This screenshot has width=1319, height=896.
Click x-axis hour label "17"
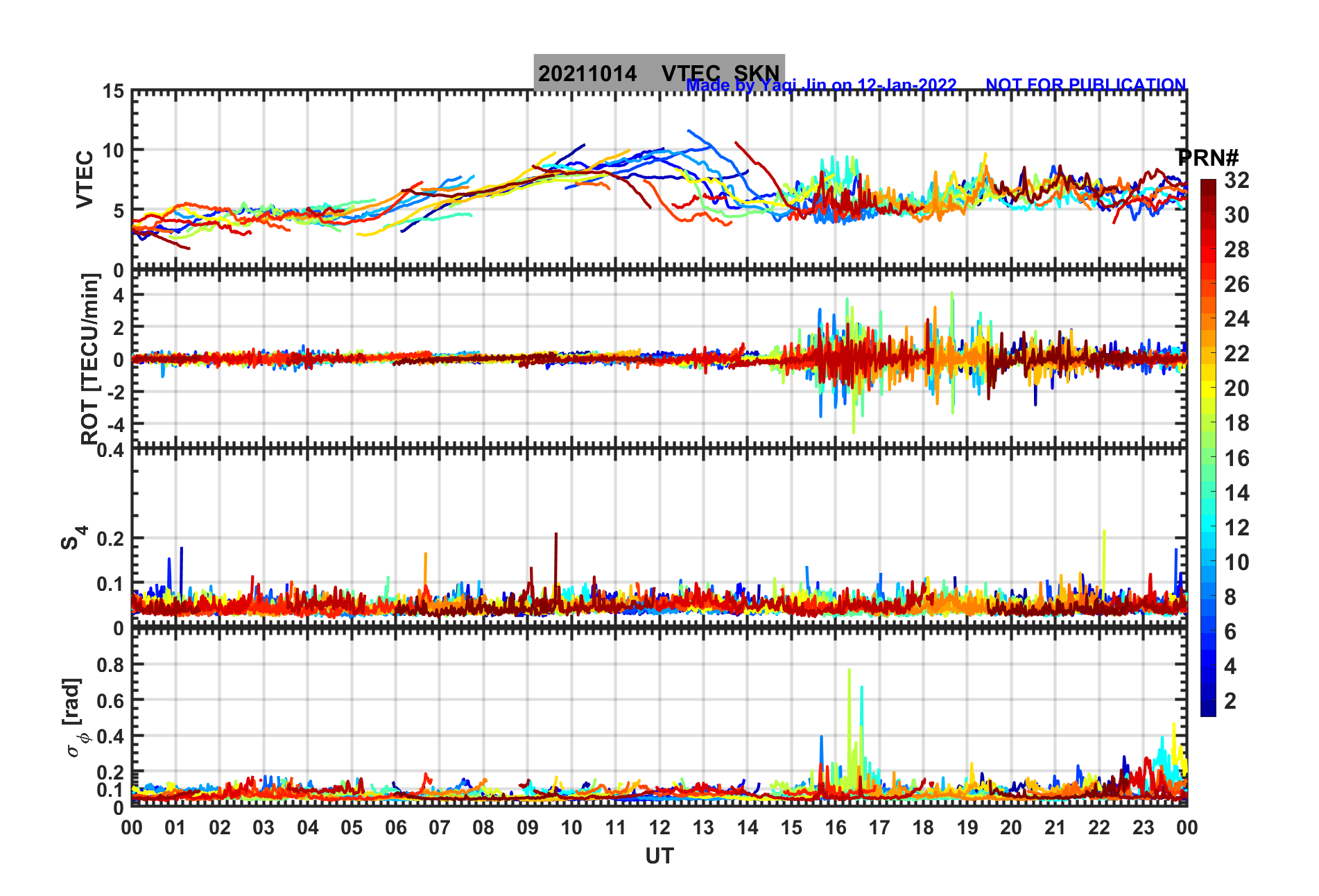click(879, 827)
